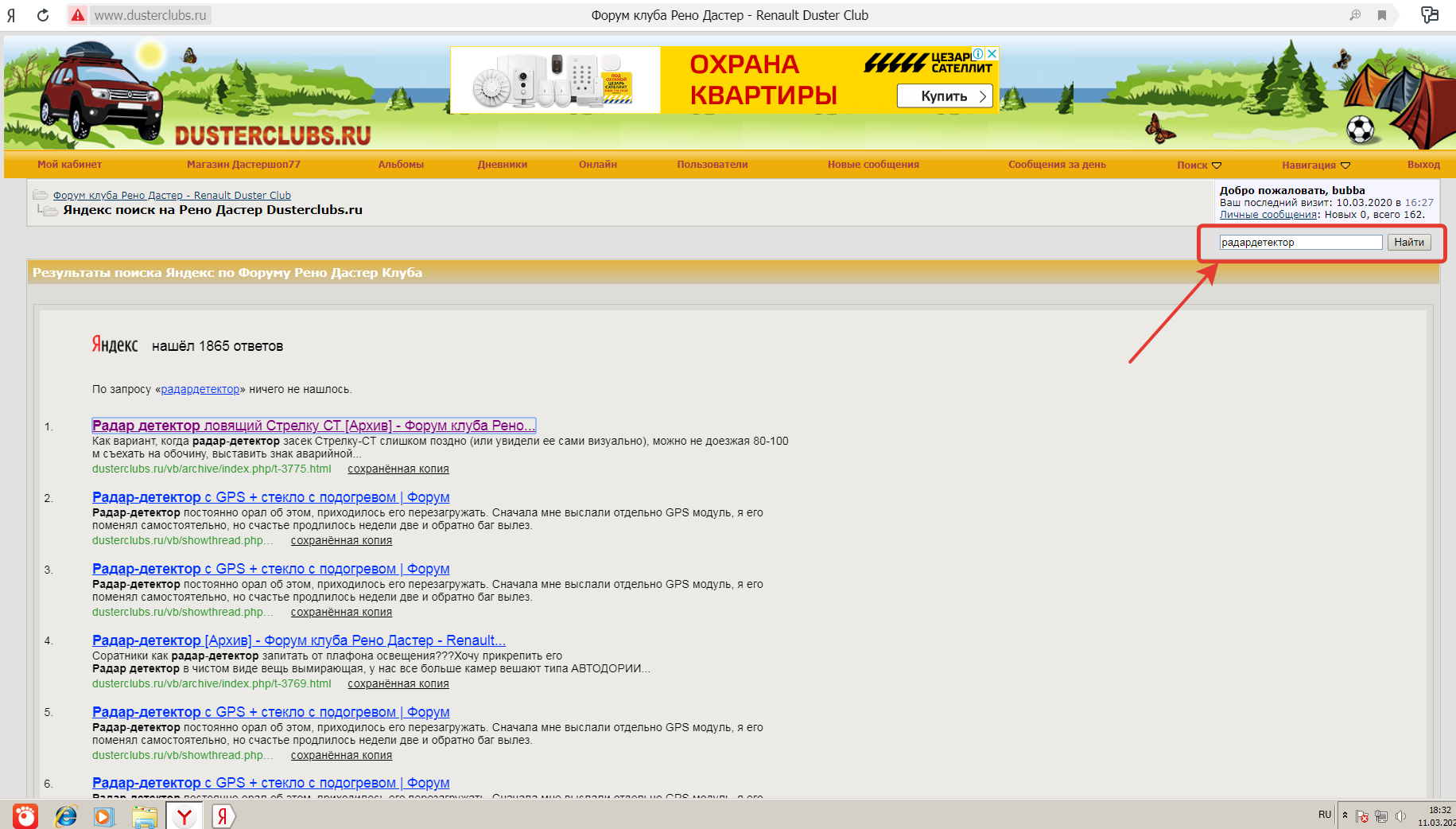
Task: Open сохранённая копия for result 1
Action: coord(398,469)
